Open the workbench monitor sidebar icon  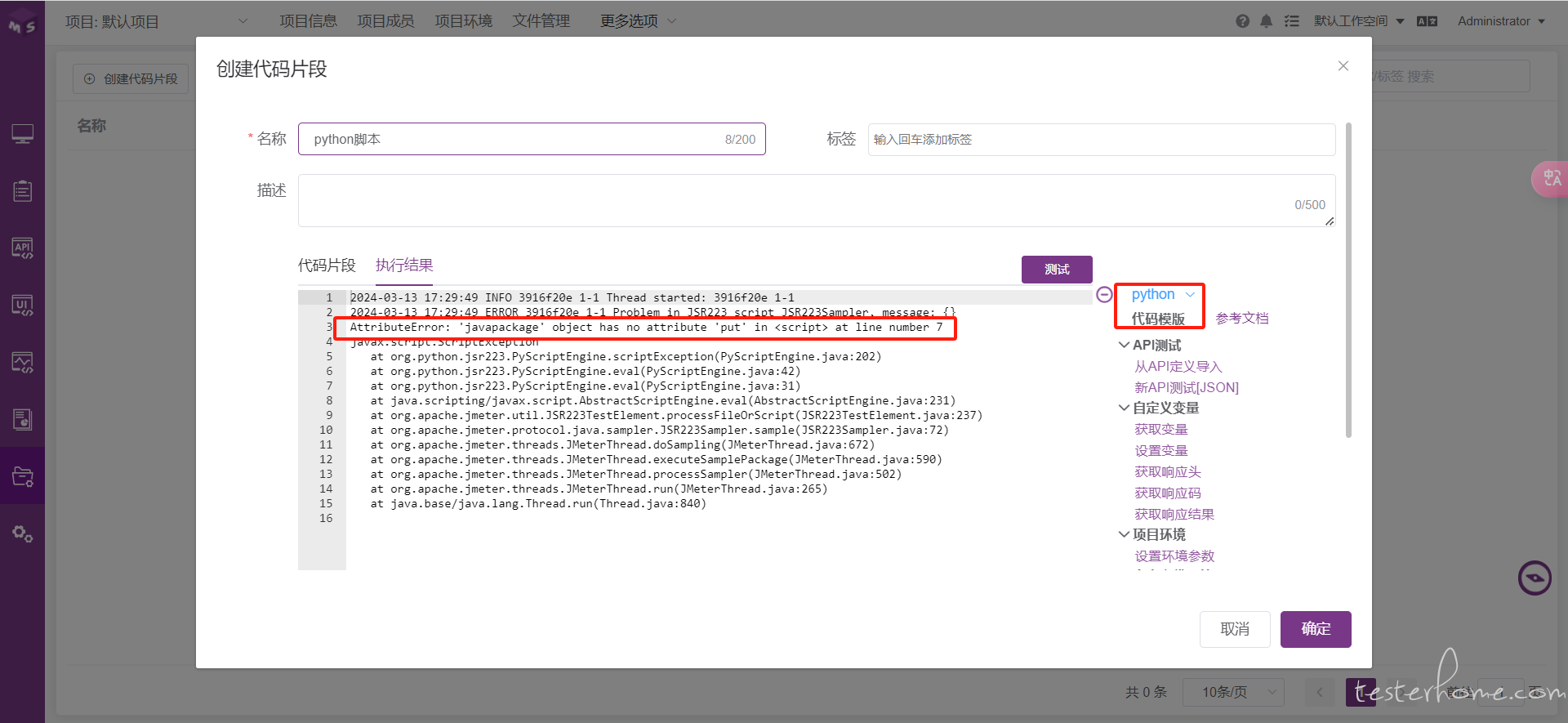click(x=23, y=134)
